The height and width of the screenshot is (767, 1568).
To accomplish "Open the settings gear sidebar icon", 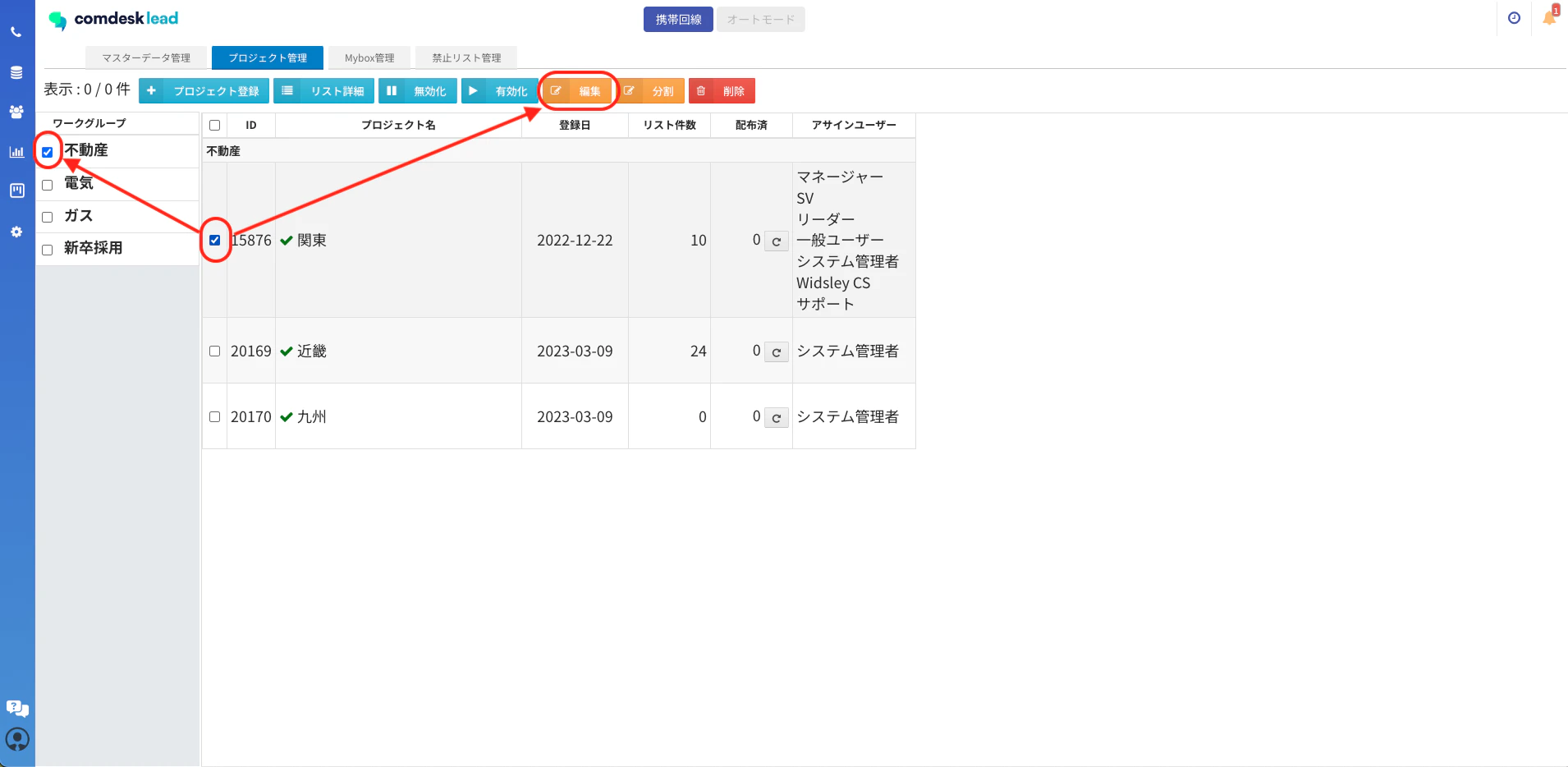I will pos(16,232).
